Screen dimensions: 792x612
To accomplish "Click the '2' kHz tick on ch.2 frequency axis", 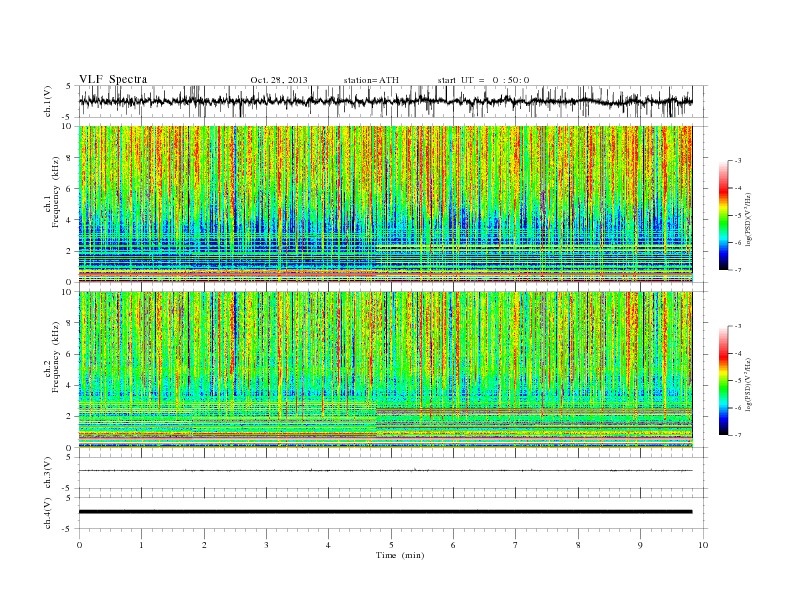I will (x=70, y=417).
